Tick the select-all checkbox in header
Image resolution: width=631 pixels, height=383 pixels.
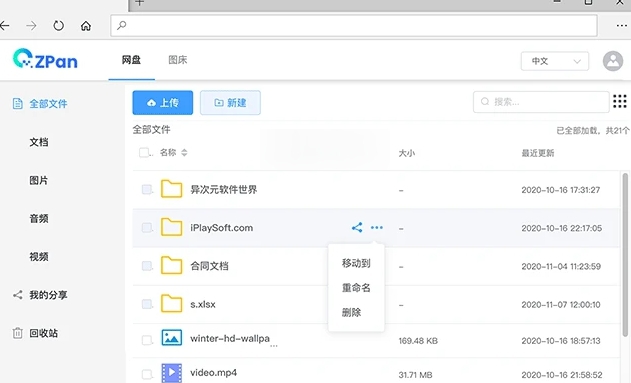[x=144, y=152]
